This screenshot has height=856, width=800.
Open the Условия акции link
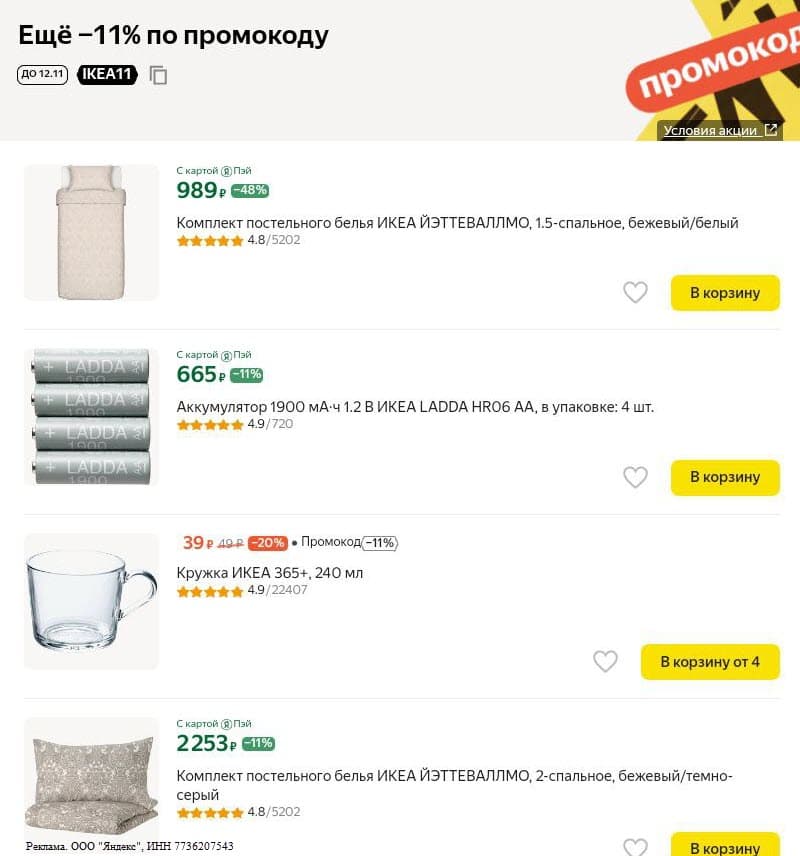click(720, 130)
